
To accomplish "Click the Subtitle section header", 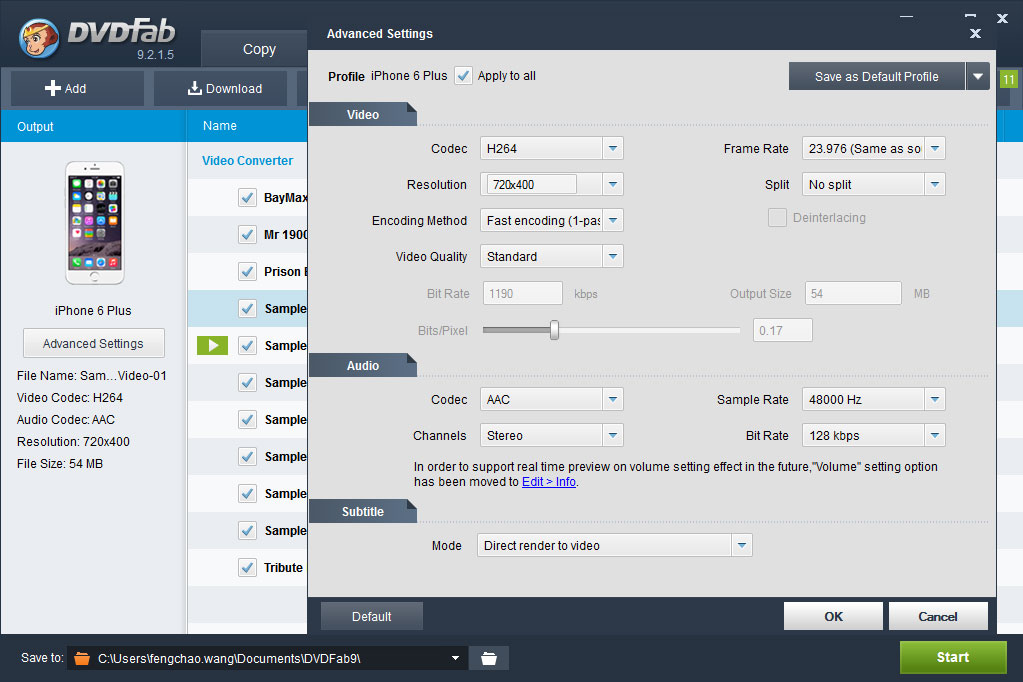I will pyautogui.click(x=363, y=512).
